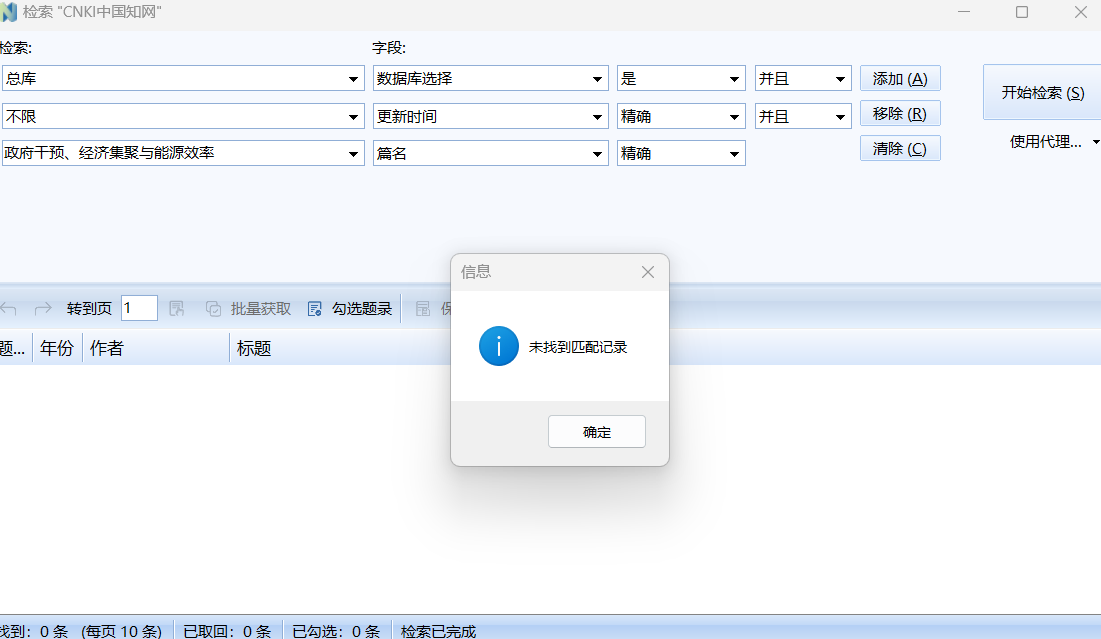Click the icon beside the 转到页 input
The image size is (1101, 639).
[x=176, y=308]
